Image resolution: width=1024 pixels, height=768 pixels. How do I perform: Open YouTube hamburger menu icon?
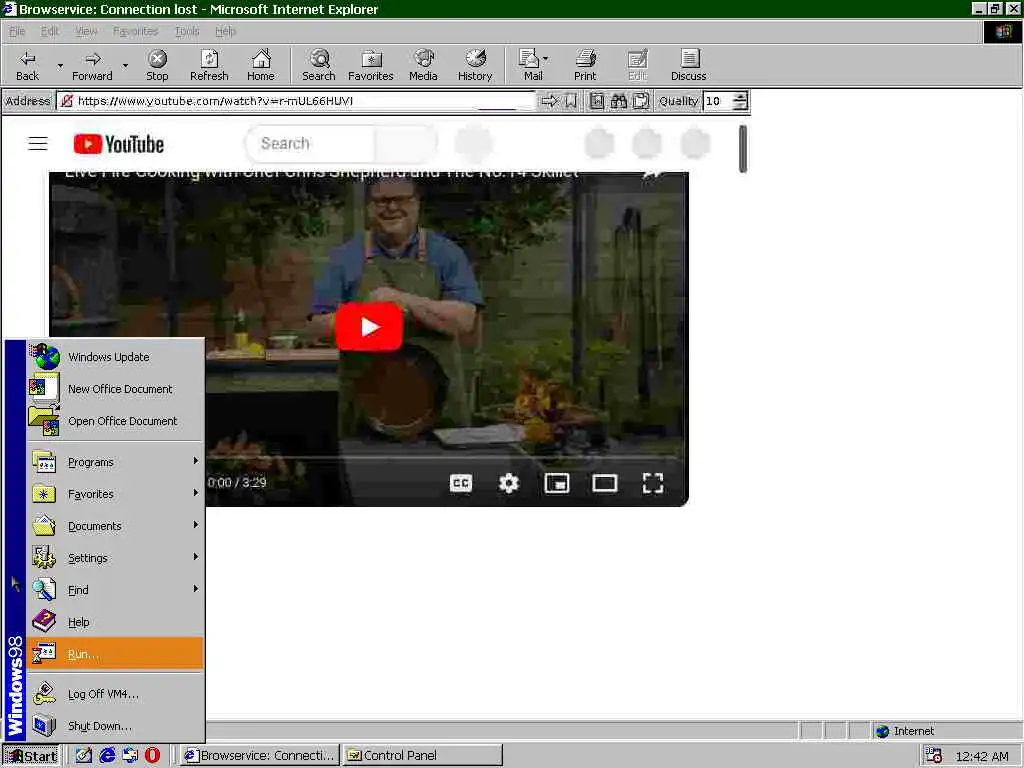coord(38,143)
